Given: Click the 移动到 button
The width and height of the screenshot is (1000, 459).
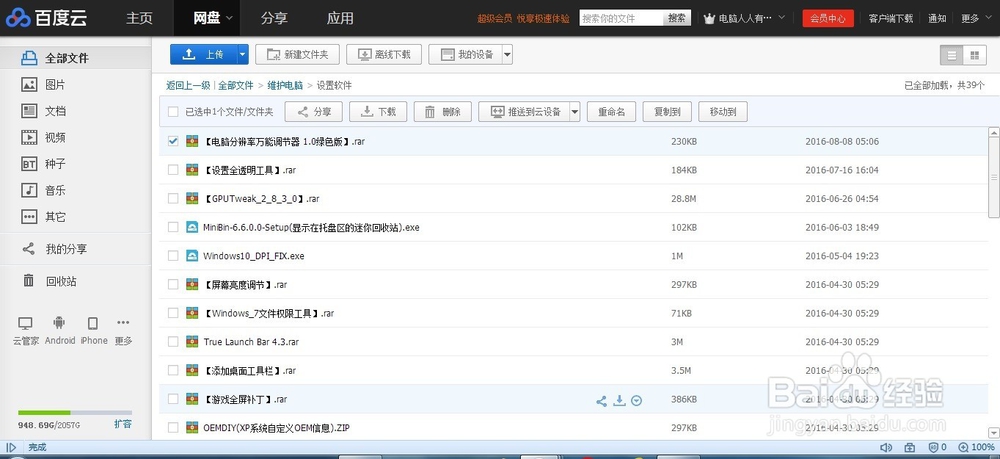Looking at the screenshot, I should (x=723, y=112).
